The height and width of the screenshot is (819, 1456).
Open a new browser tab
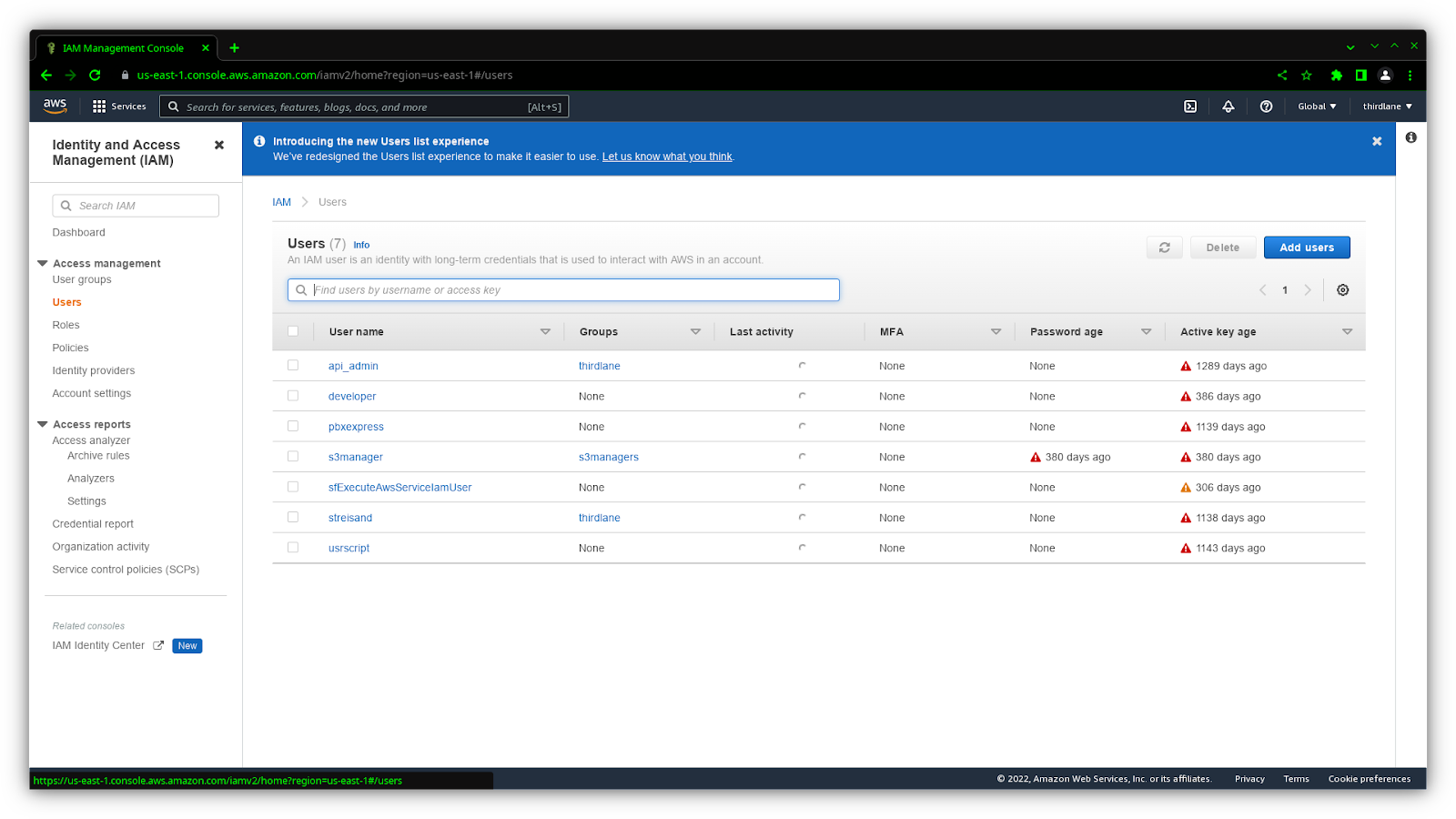(235, 48)
